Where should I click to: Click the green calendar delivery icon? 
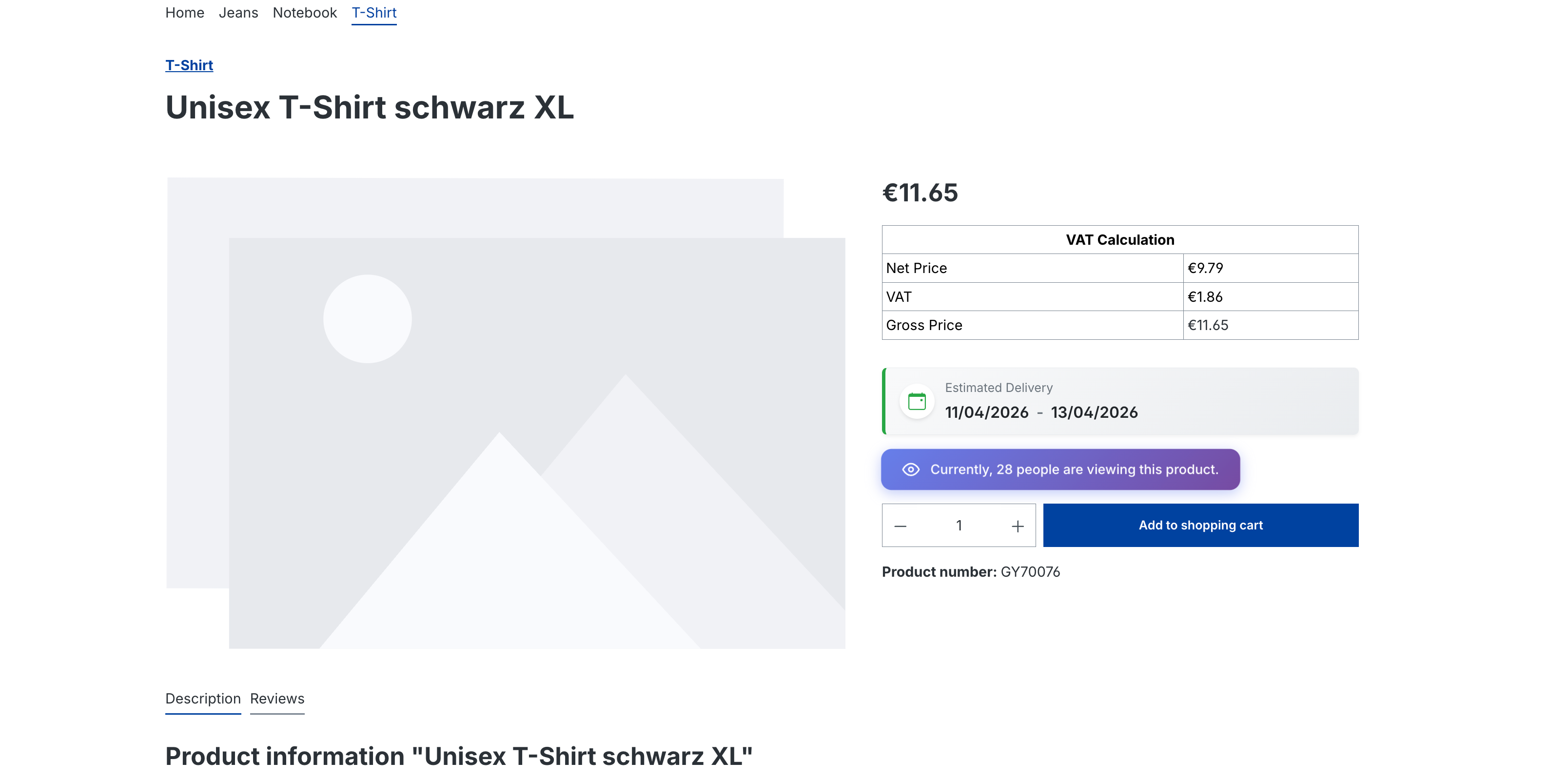917,401
